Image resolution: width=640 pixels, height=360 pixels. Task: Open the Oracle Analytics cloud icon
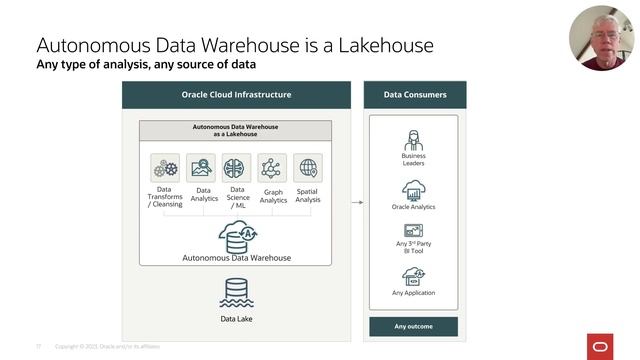pos(413,191)
